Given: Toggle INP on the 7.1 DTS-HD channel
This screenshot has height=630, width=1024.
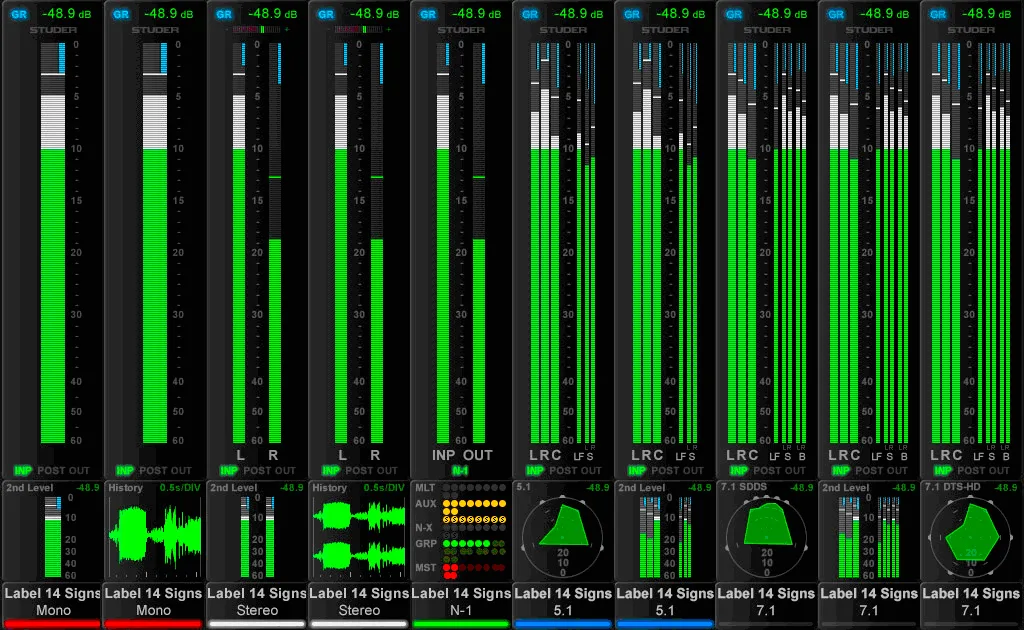Looking at the screenshot, I should pyautogui.click(x=942, y=470).
